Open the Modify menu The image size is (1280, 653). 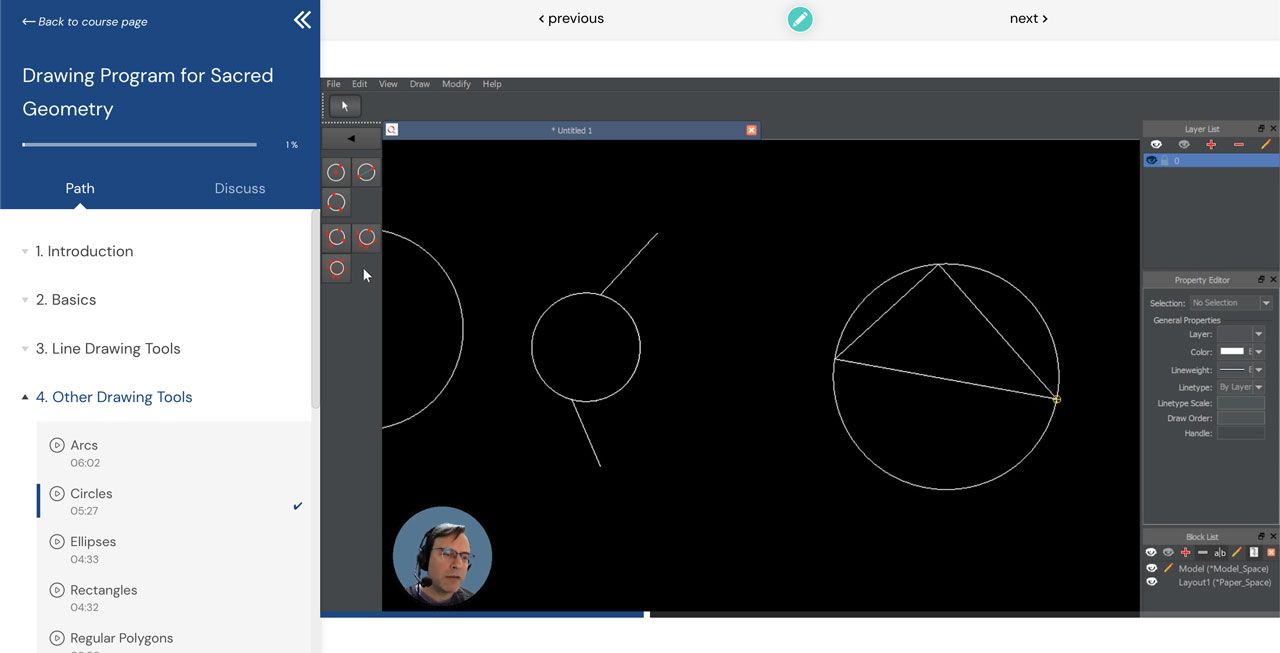[x=456, y=84]
